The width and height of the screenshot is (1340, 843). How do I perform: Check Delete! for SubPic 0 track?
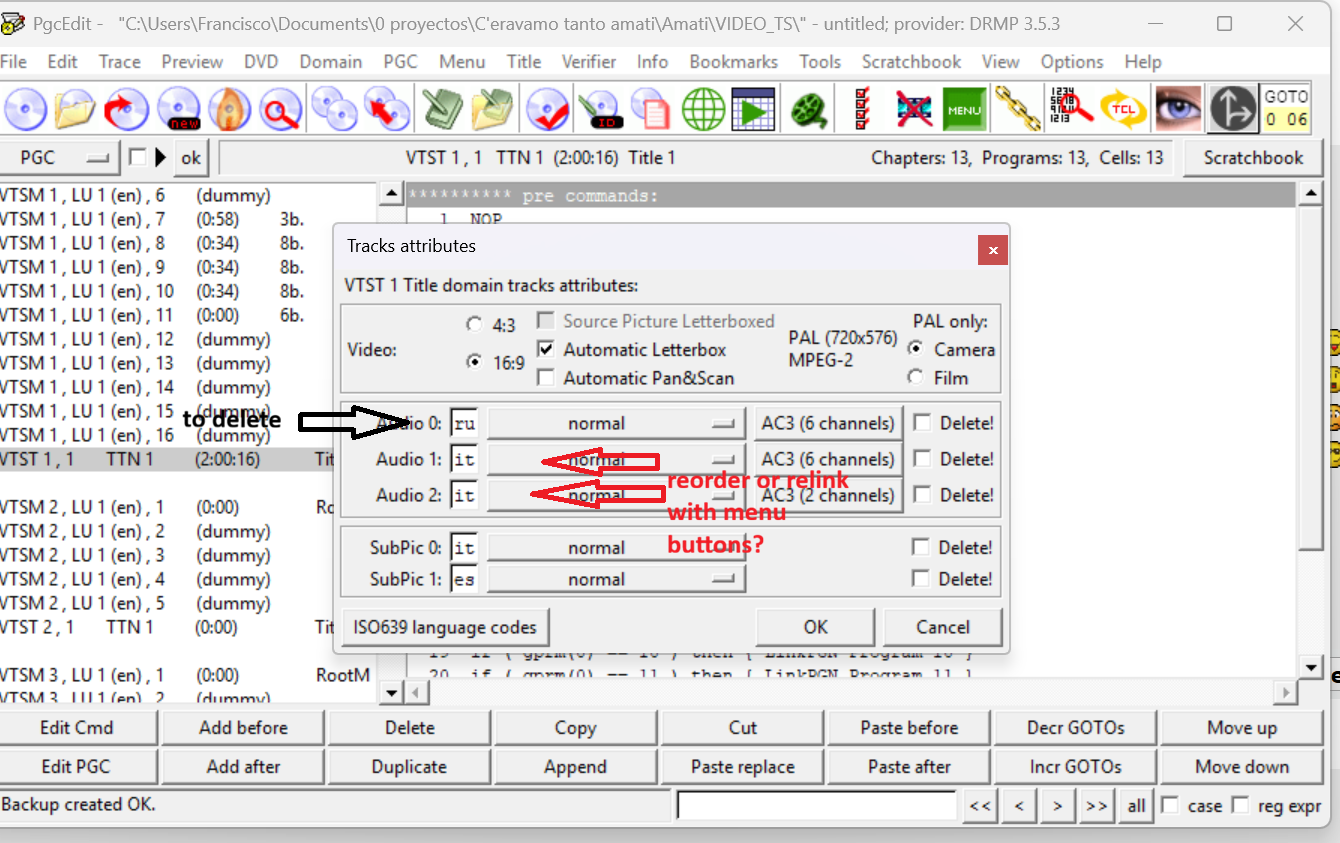(x=922, y=548)
